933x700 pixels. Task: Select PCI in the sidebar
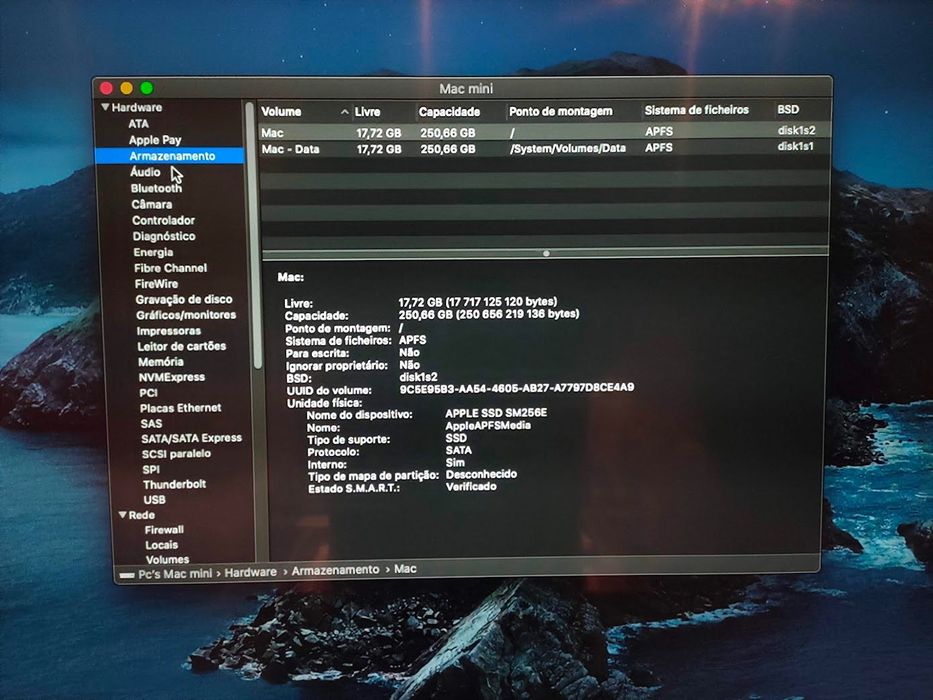pyautogui.click(x=148, y=393)
